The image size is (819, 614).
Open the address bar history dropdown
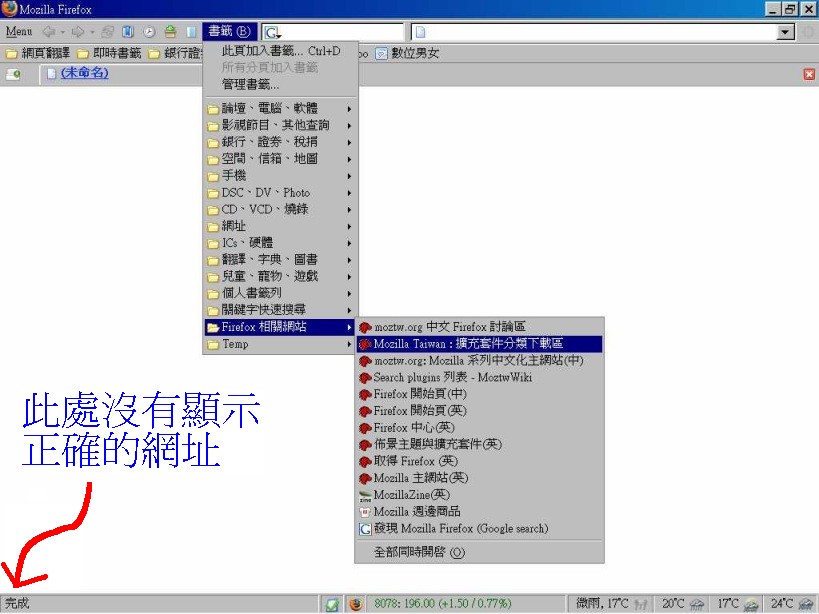[x=785, y=32]
